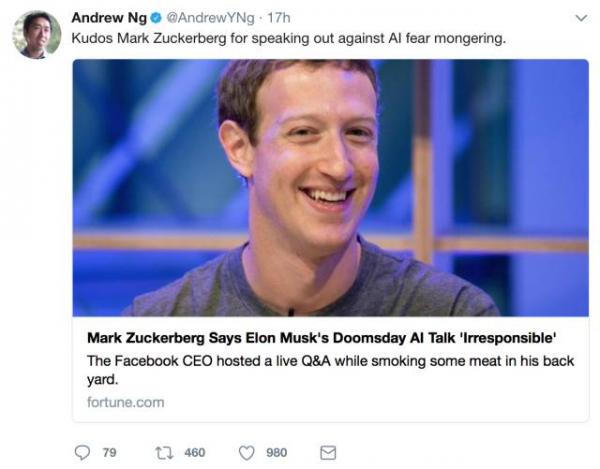Image resolution: width=600 pixels, height=469 pixels.
Task: Click the Andrew Ng display name
Action: click(109, 18)
